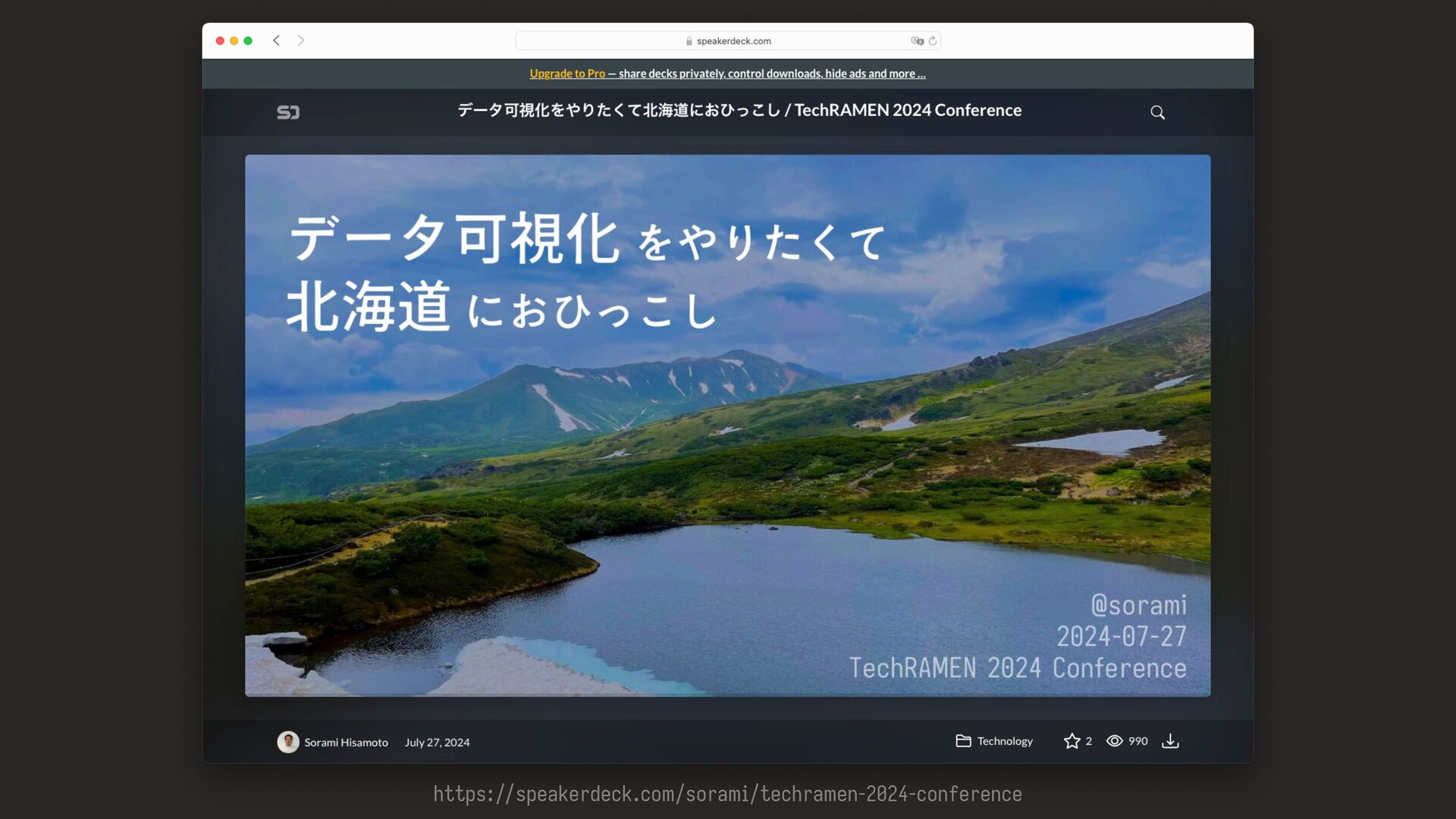The image size is (1456, 819).
Task: Star this deck
Action: click(1072, 741)
